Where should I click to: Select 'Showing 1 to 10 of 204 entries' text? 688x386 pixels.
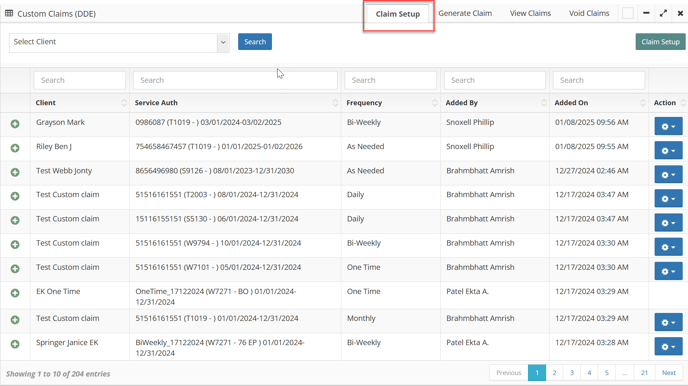click(58, 374)
